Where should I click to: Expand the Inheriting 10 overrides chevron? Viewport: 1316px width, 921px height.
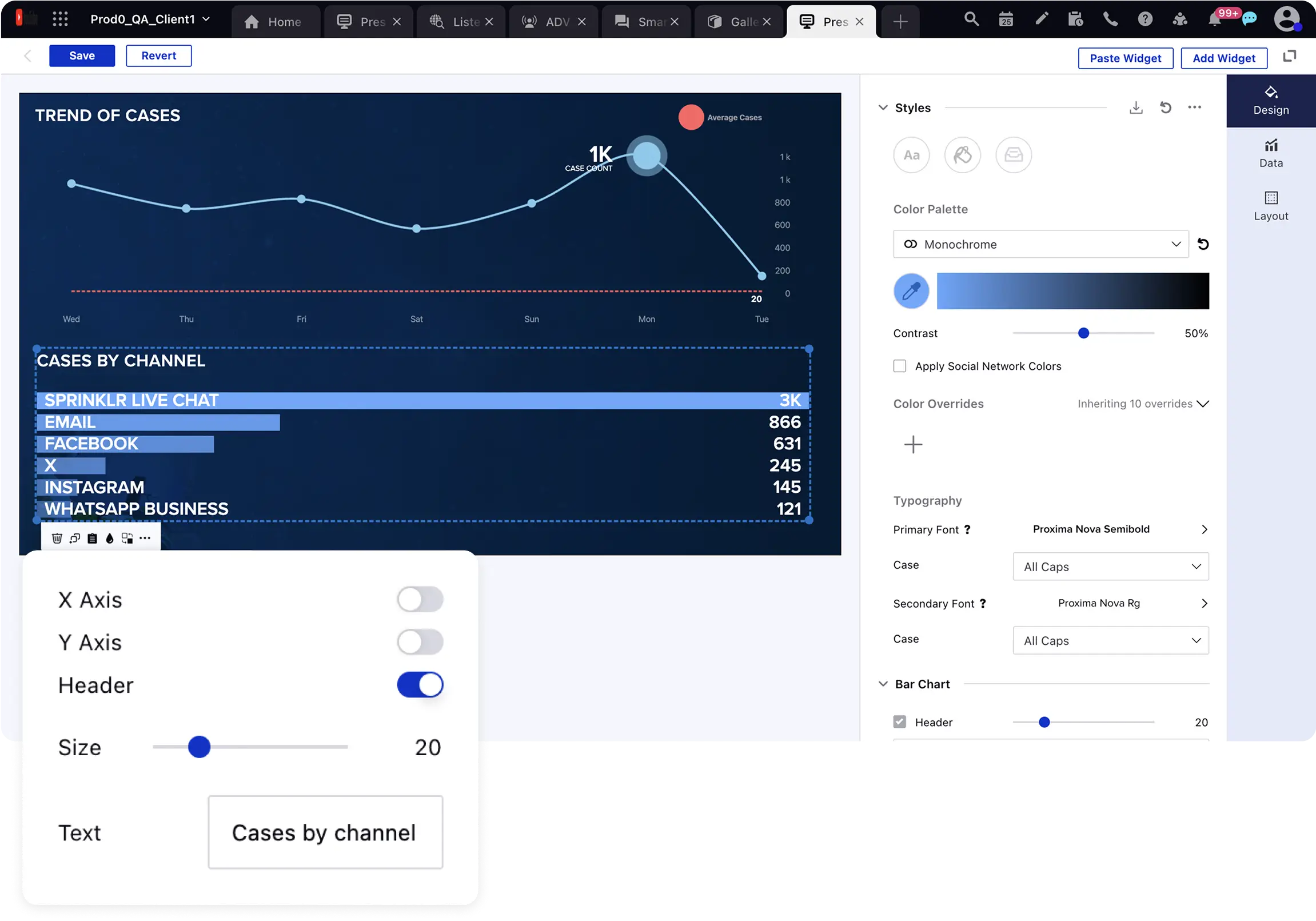(1203, 404)
